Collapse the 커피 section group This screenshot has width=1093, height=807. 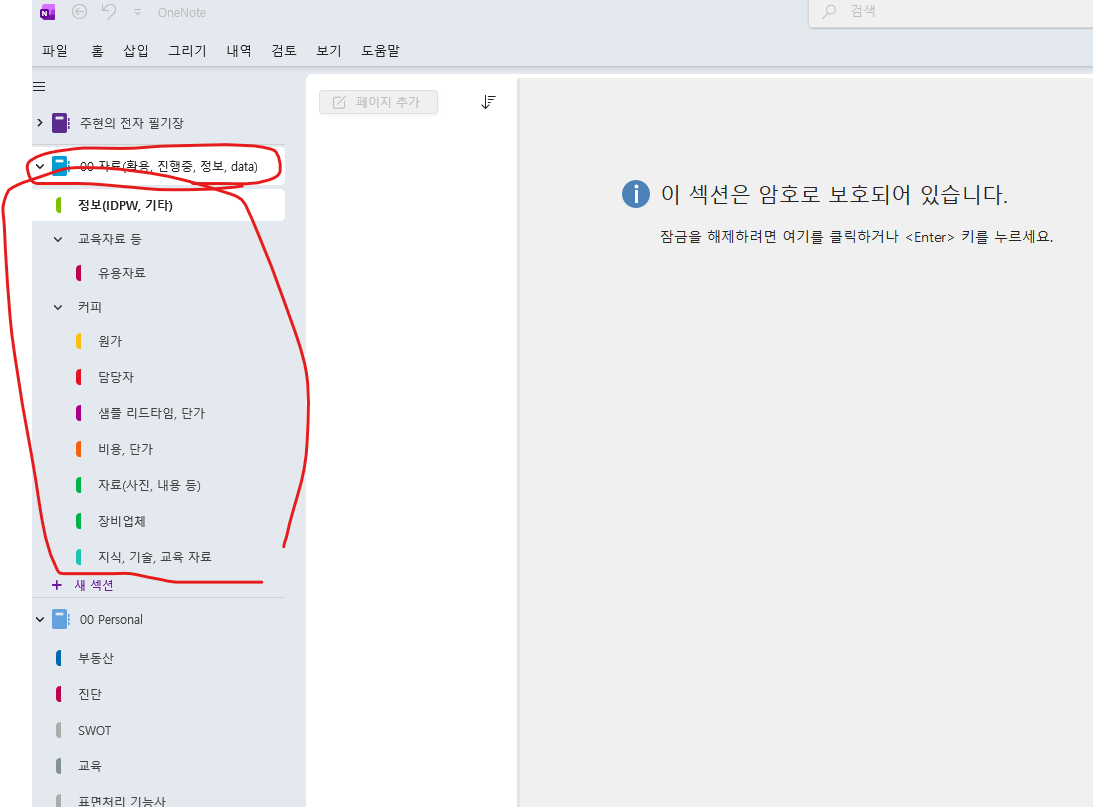pyautogui.click(x=58, y=307)
